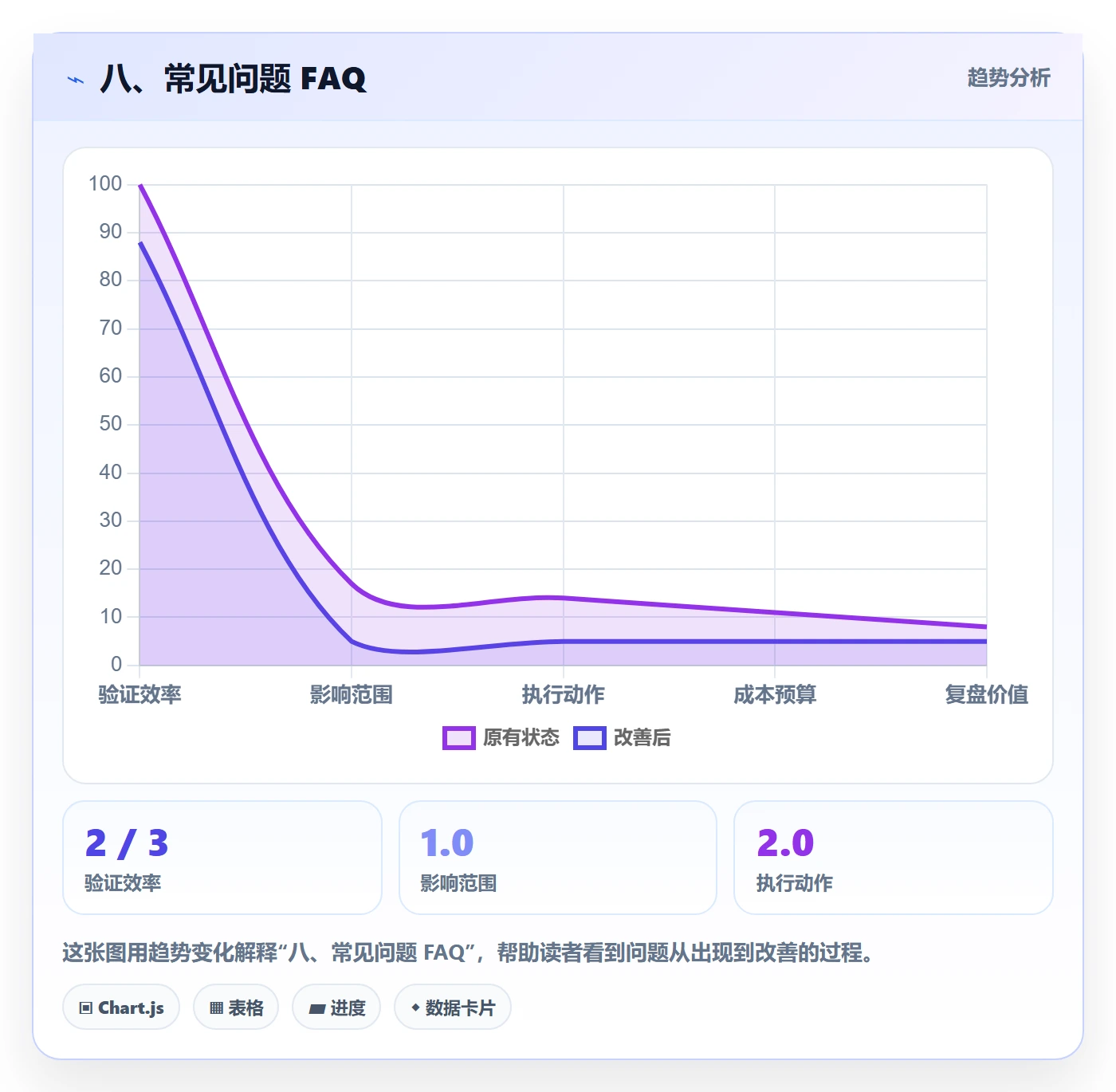
Task: Toggle the 改善后 legend swatch
Action: pos(590,738)
